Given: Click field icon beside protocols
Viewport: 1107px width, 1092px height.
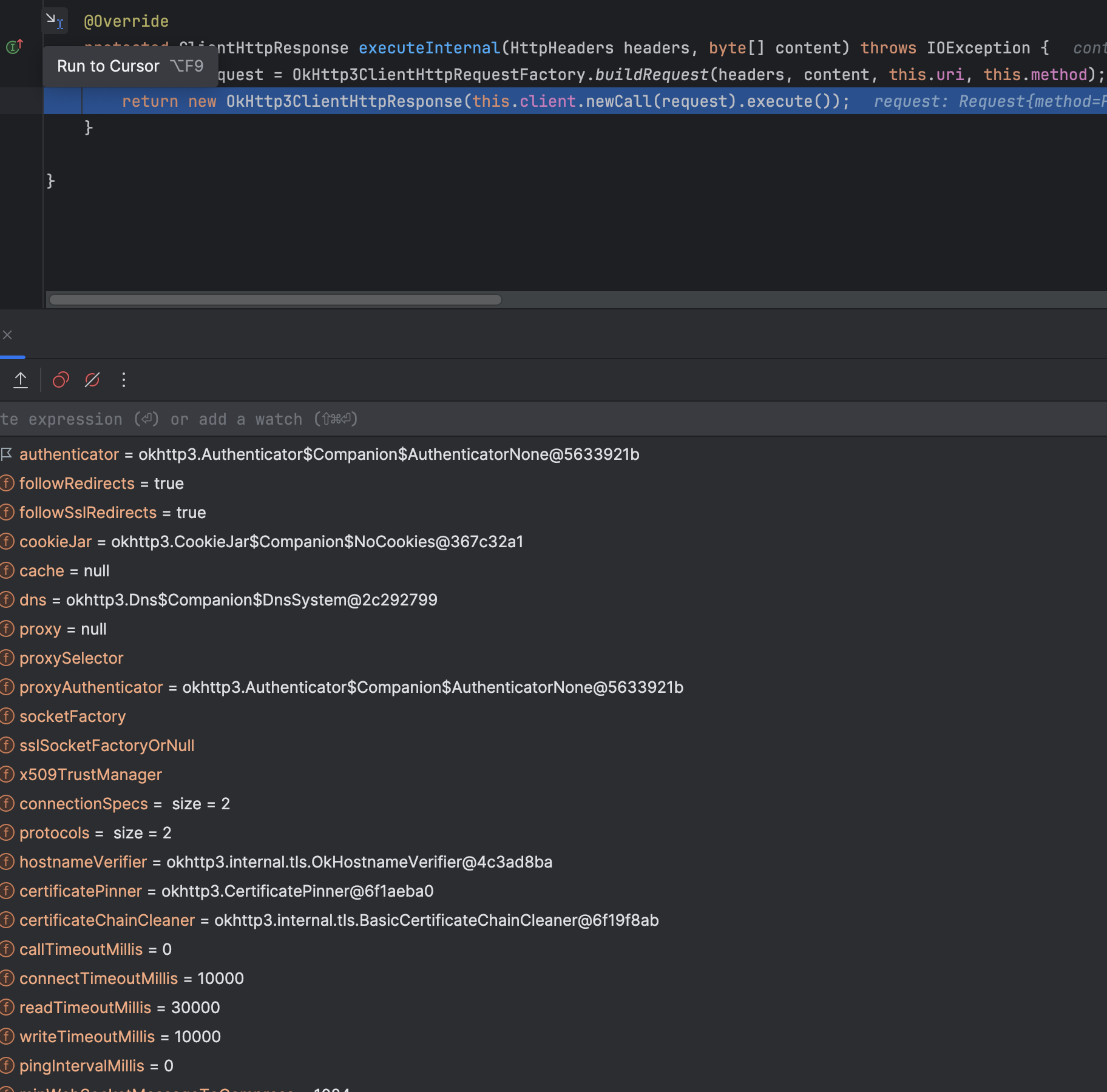Looking at the screenshot, I should (7, 833).
